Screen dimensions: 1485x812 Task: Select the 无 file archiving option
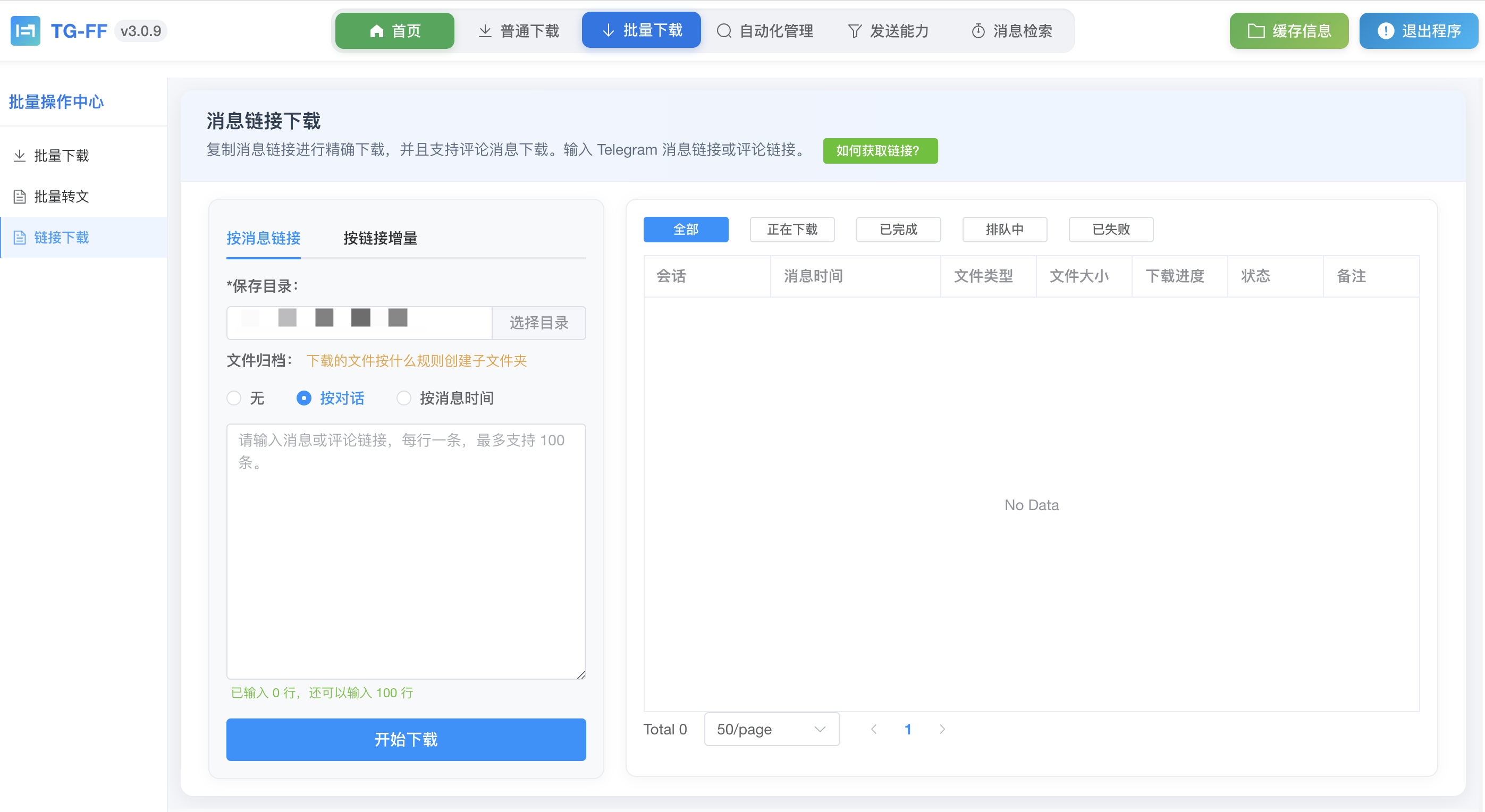point(233,398)
